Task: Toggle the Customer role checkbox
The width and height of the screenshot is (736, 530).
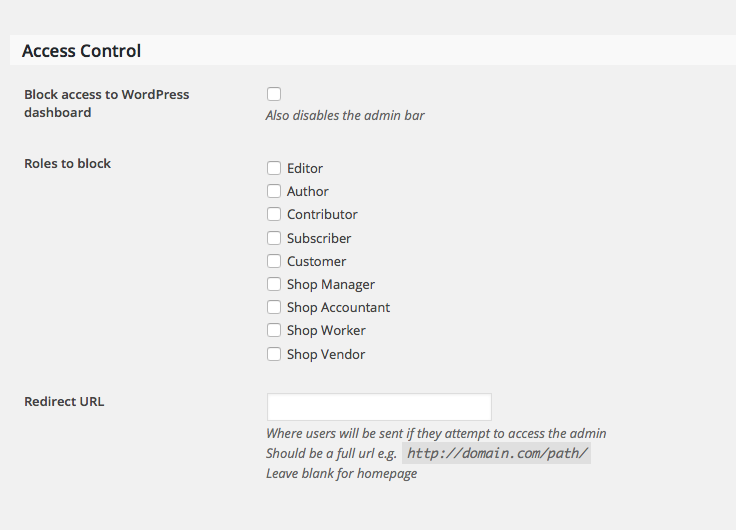Action: coord(274,261)
